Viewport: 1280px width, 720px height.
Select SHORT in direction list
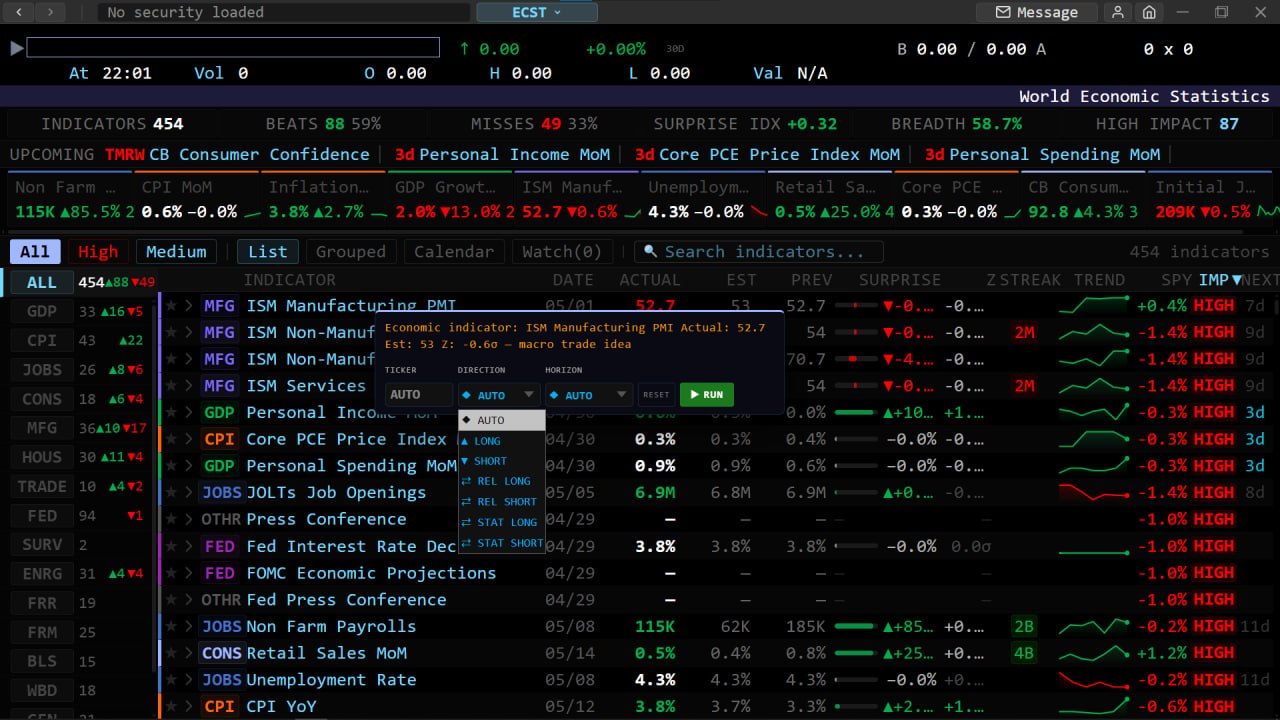tap(502, 461)
